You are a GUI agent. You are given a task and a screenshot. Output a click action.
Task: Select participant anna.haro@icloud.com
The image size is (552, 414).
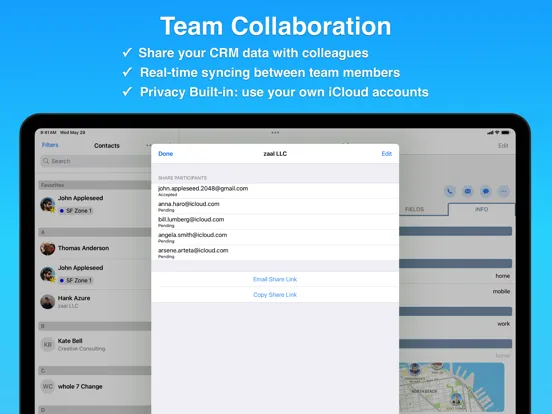pyautogui.click(x=275, y=206)
